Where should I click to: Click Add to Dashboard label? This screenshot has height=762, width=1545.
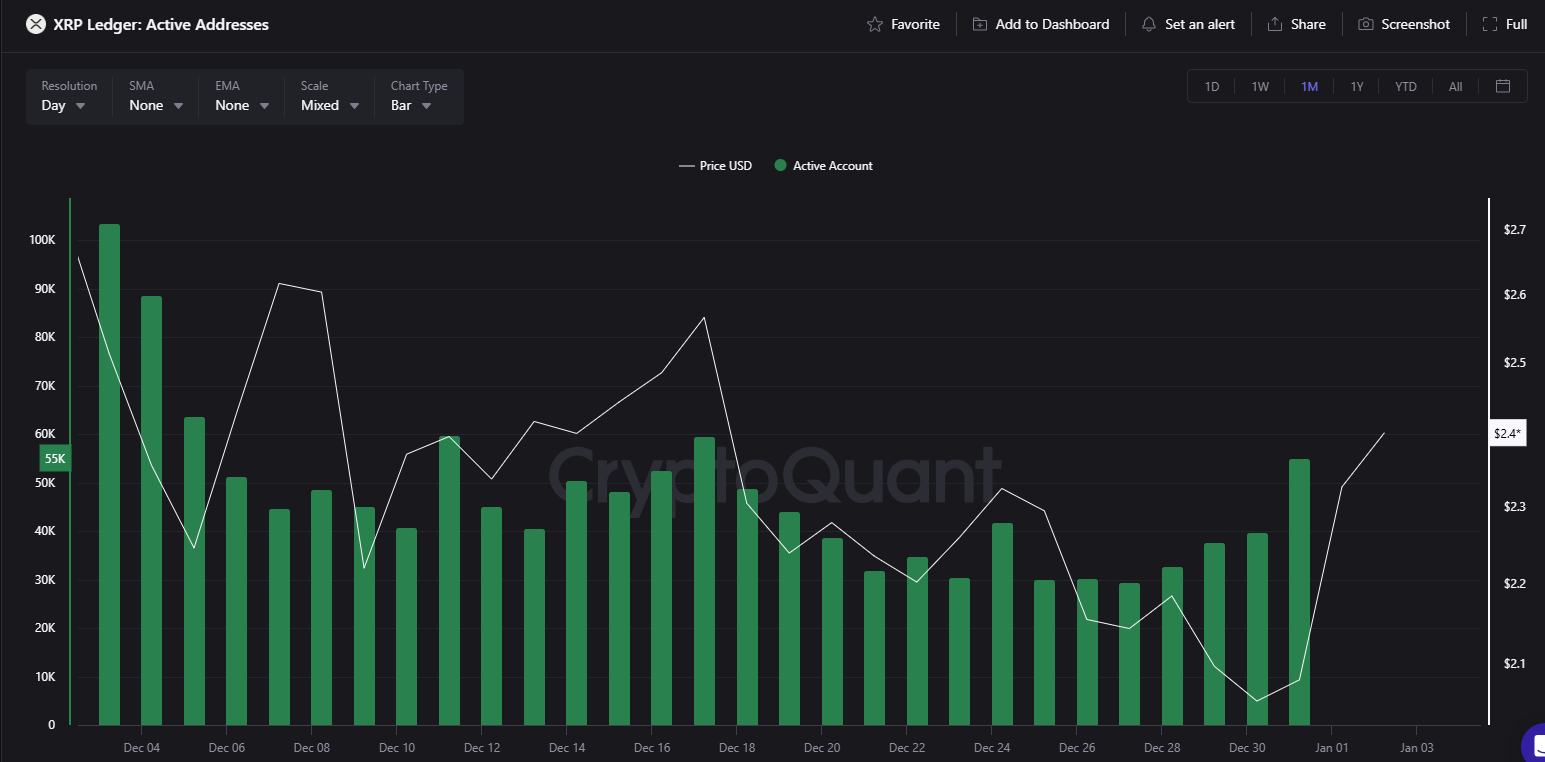(x=1052, y=24)
